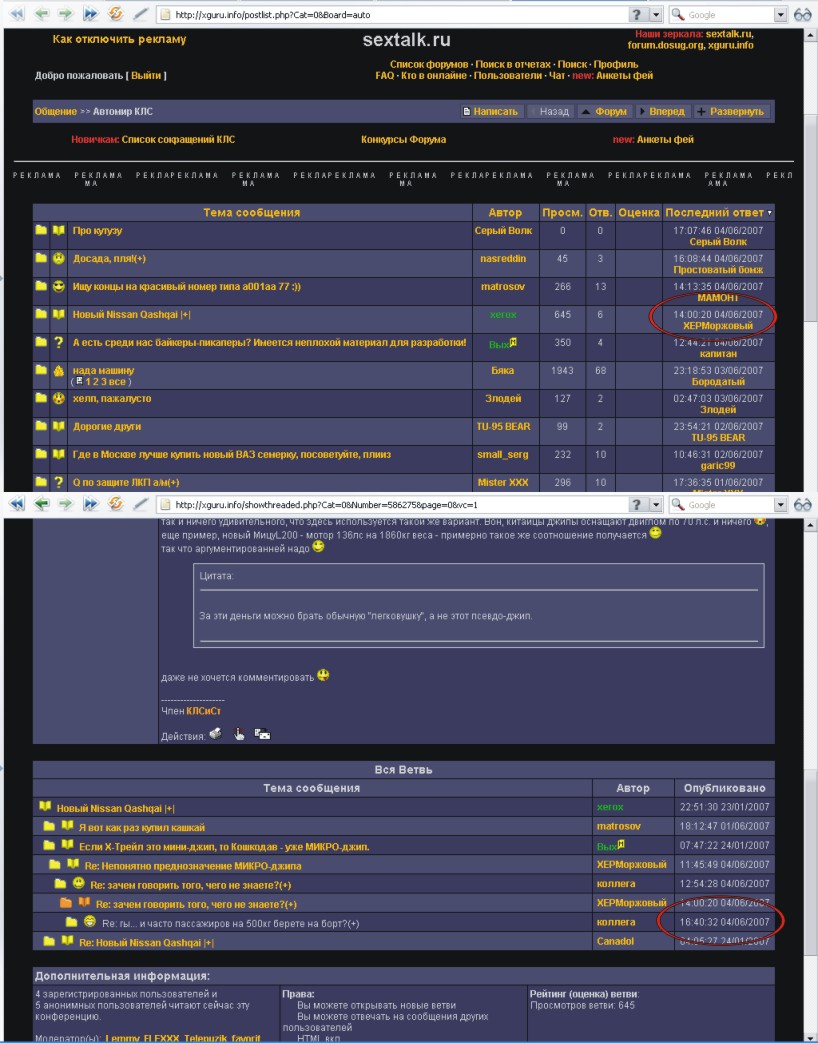Click the question mark icon beside the байкеры-пикаперы topic
Screen dimensions: 818x1043
pyautogui.click(x=58, y=342)
